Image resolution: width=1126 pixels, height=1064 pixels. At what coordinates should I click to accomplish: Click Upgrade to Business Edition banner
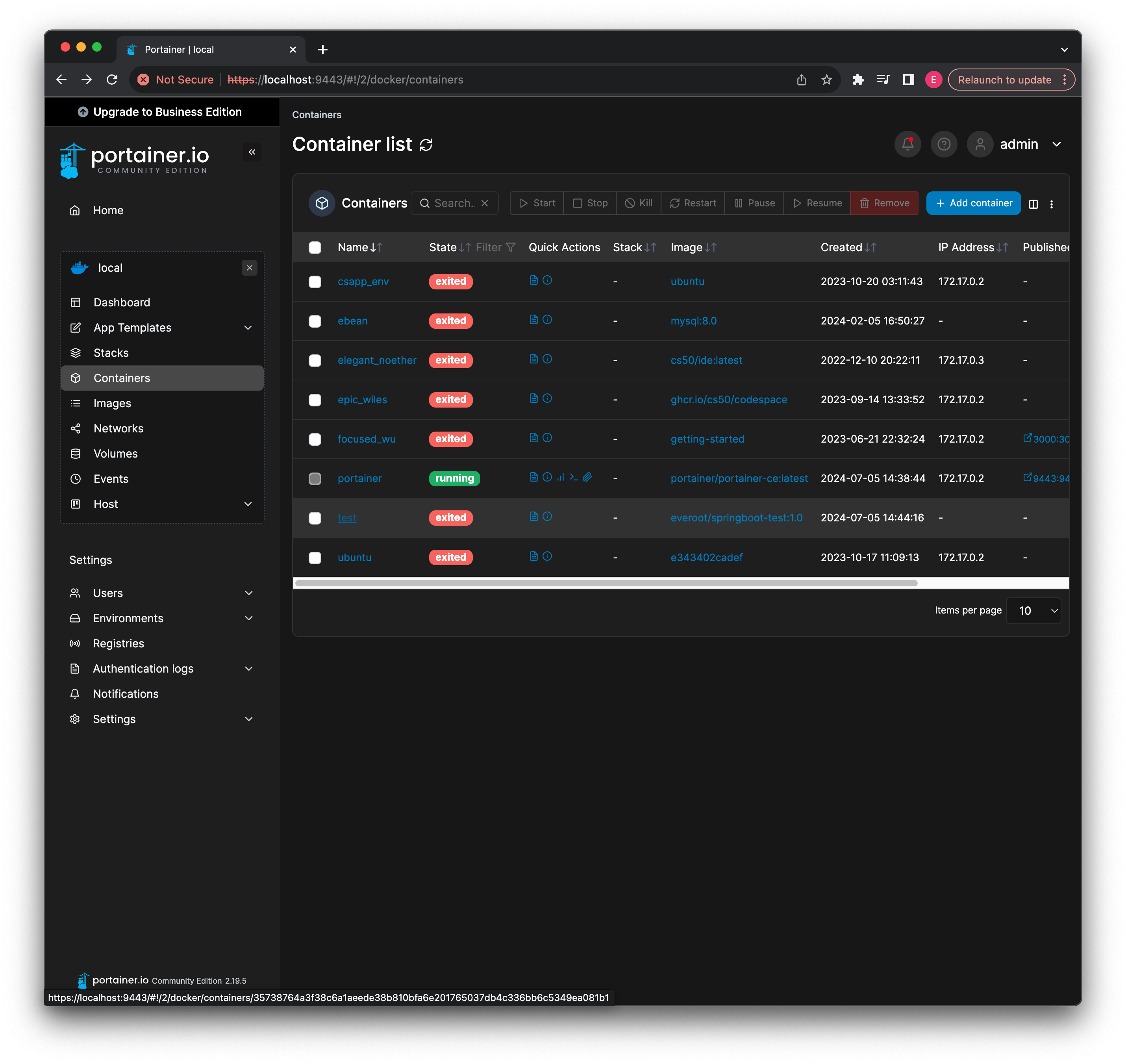(x=161, y=112)
